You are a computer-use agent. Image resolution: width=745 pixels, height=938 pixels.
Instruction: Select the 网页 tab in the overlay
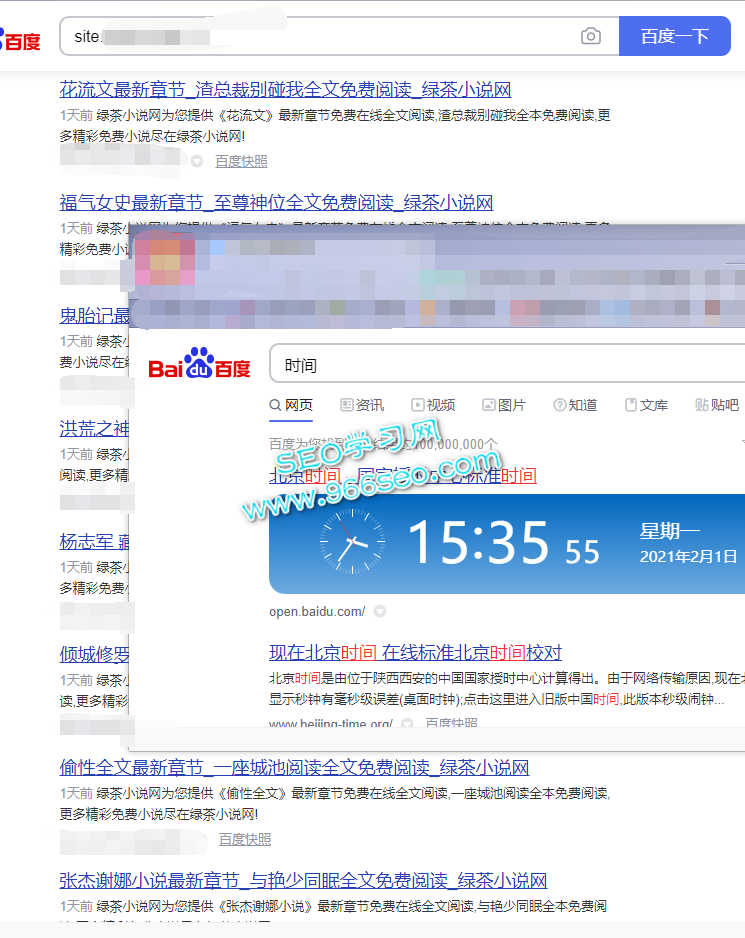tap(291, 406)
